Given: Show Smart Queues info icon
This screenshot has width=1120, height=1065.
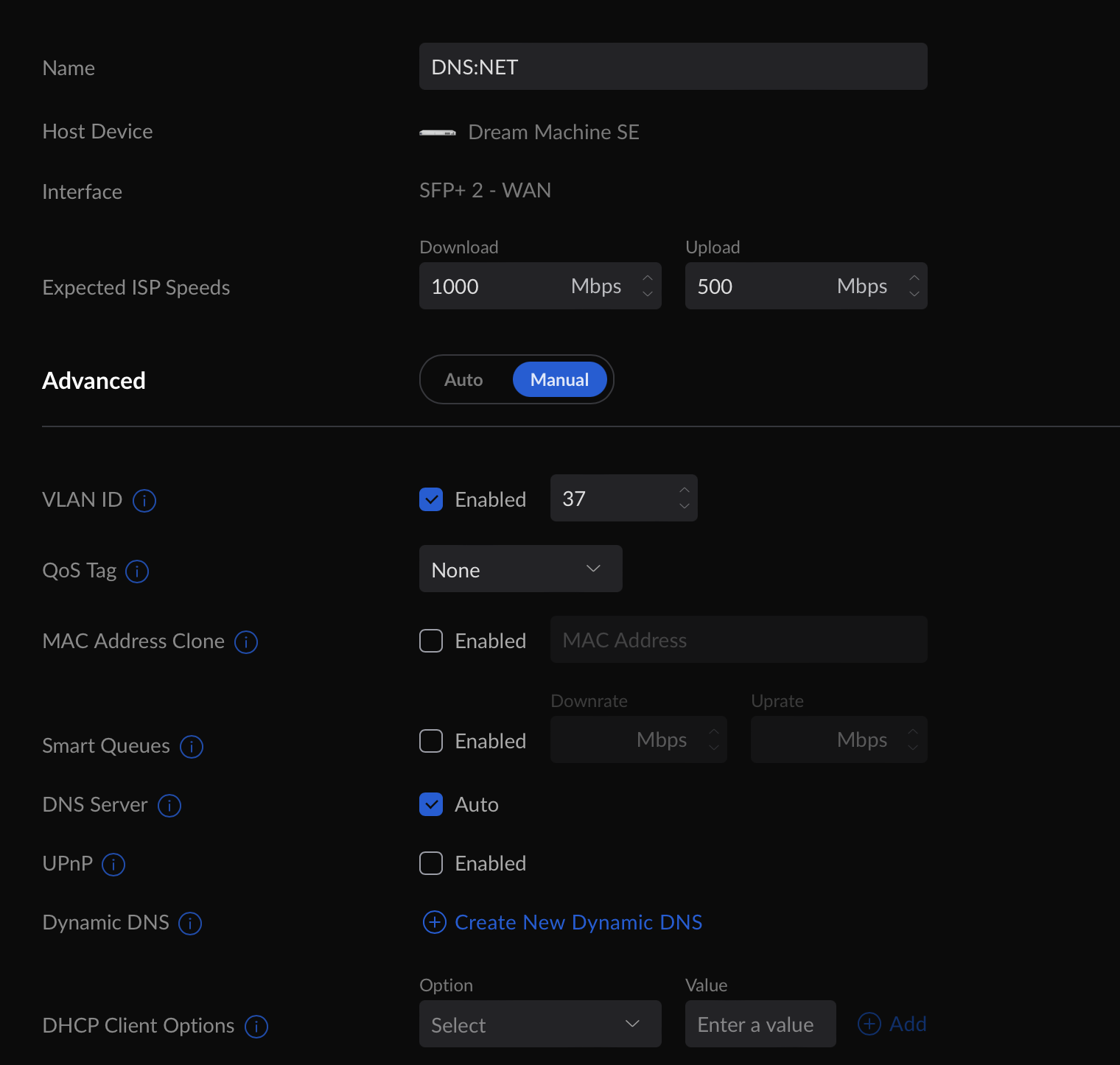Looking at the screenshot, I should coord(192,747).
